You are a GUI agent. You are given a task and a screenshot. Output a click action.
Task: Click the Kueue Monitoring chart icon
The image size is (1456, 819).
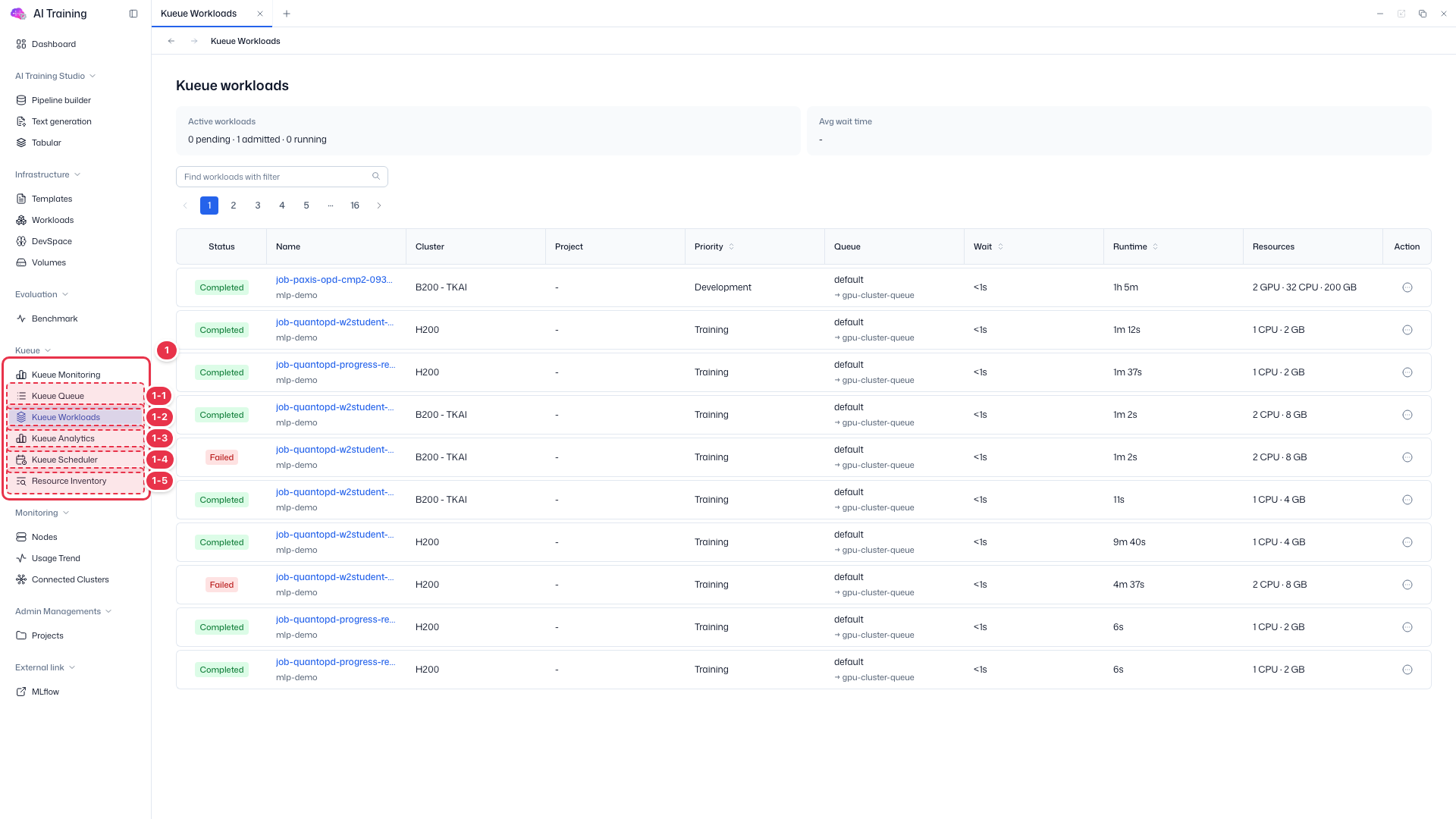(x=21, y=375)
